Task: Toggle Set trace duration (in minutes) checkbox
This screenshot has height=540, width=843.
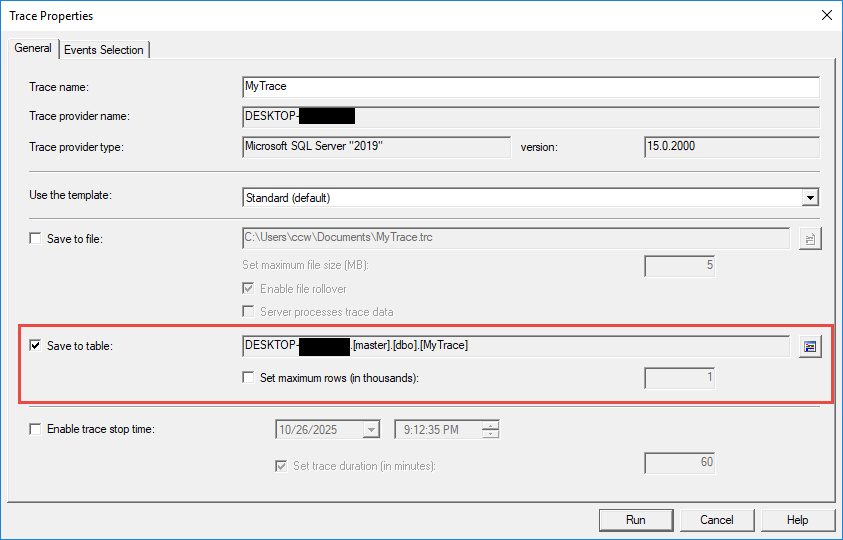Action: coord(281,466)
